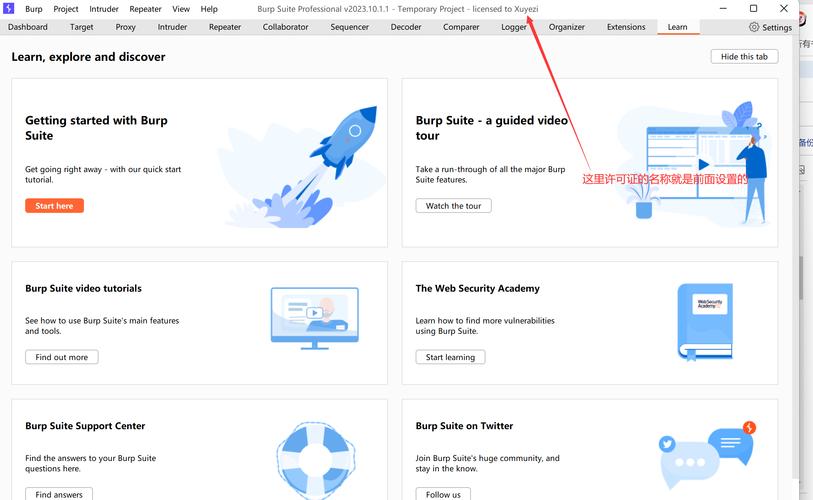Open the Project menu
This screenshot has height=500, width=813.
(66, 9)
